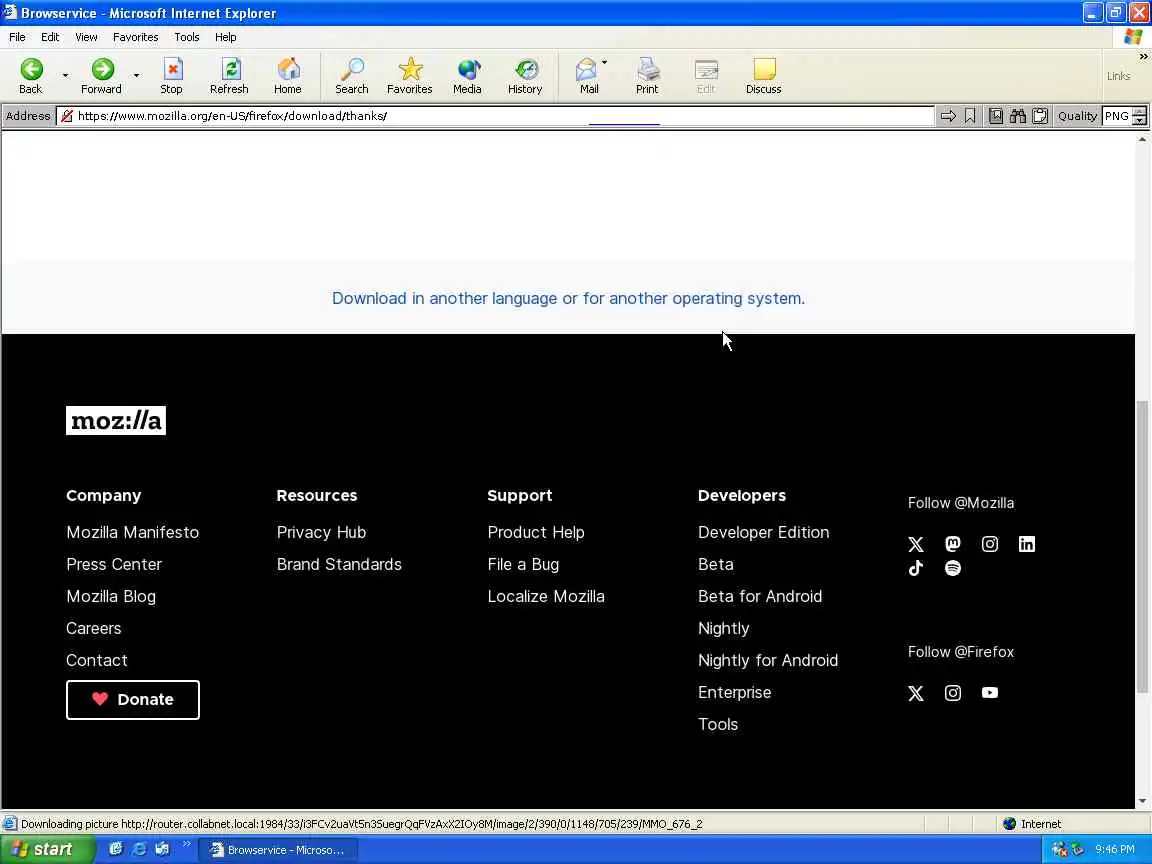Viewport: 1152px width, 864px height.
Task: Open File a Bug link
Action: pos(523,564)
